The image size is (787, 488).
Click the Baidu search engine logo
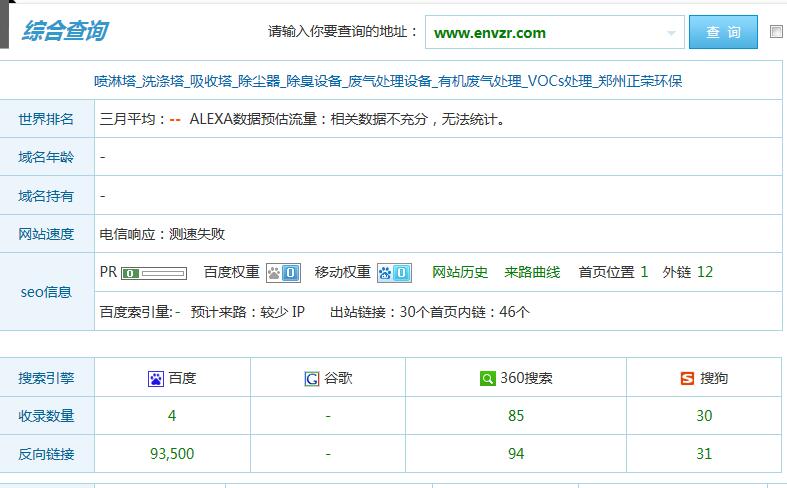coord(156,379)
